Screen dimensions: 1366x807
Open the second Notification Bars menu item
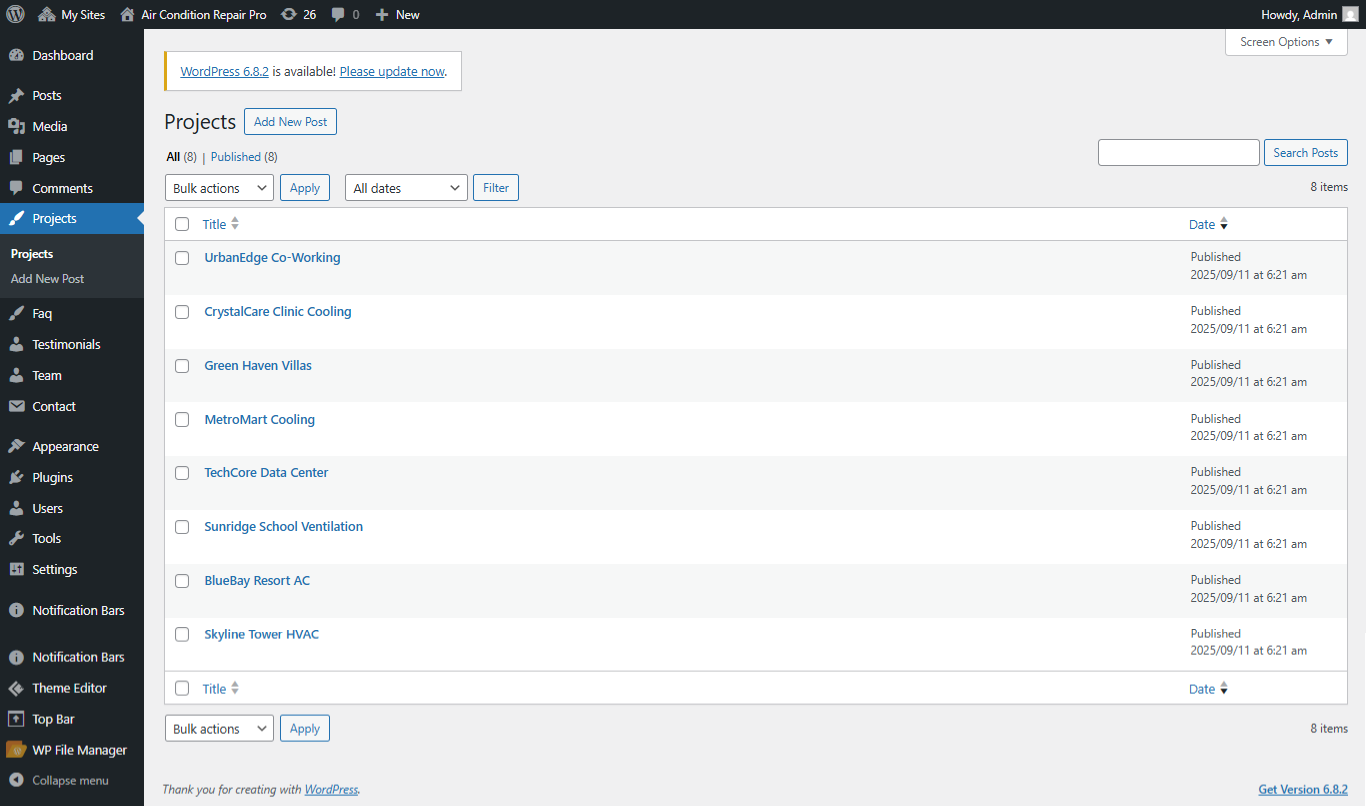72,657
